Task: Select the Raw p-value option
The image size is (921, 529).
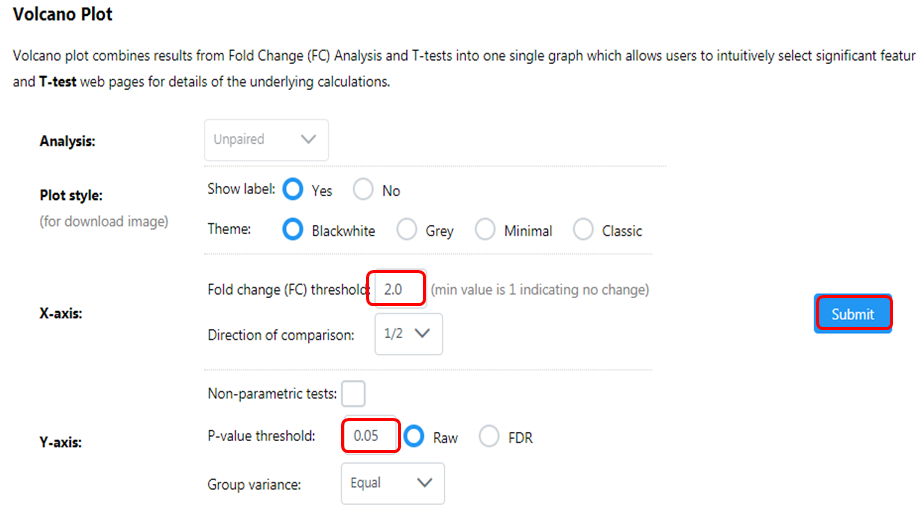Action: (x=415, y=437)
